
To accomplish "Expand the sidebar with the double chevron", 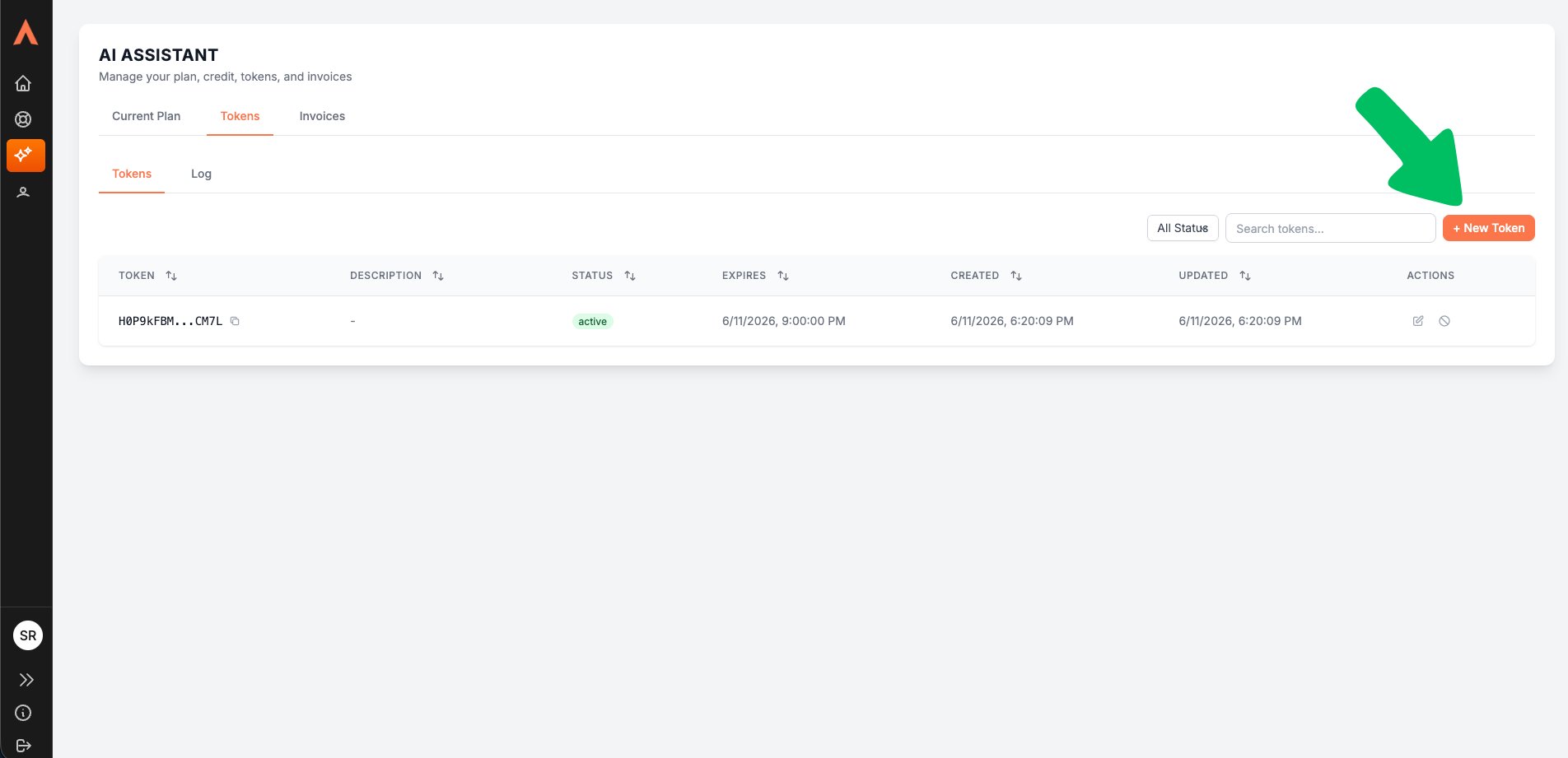I will tap(26, 680).
